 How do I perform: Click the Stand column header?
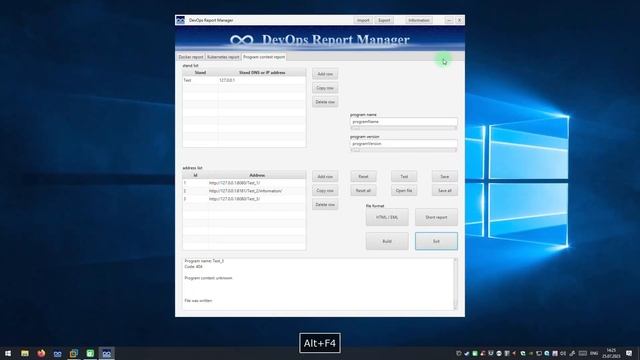[200, 72]
